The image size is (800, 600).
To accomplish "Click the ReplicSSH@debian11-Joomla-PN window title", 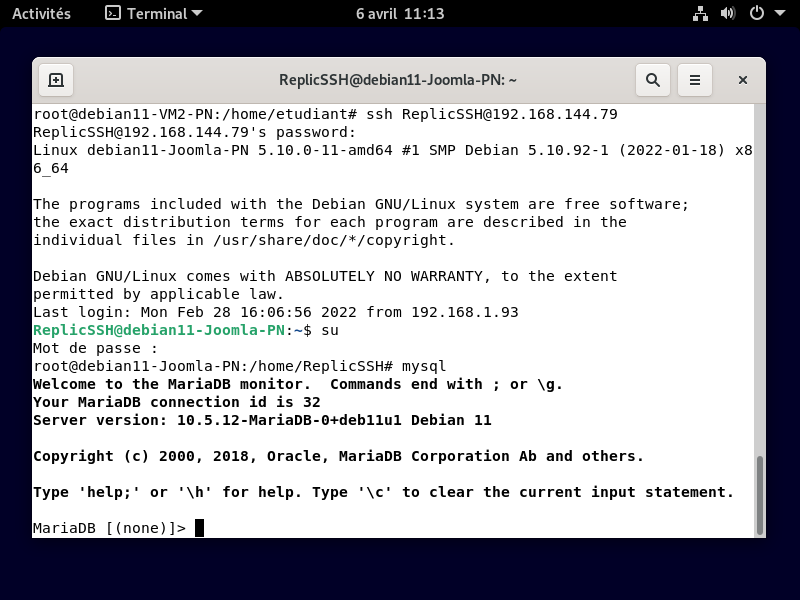I will [397, 80].
